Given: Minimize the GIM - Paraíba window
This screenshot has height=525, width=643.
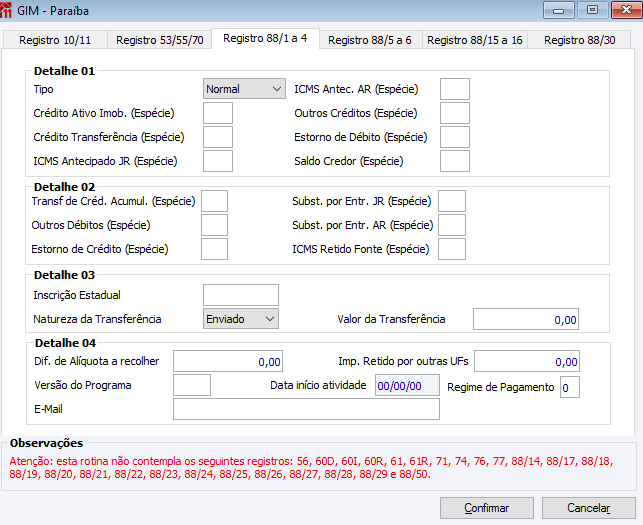Looking at the screenshot, I should 559,10.
